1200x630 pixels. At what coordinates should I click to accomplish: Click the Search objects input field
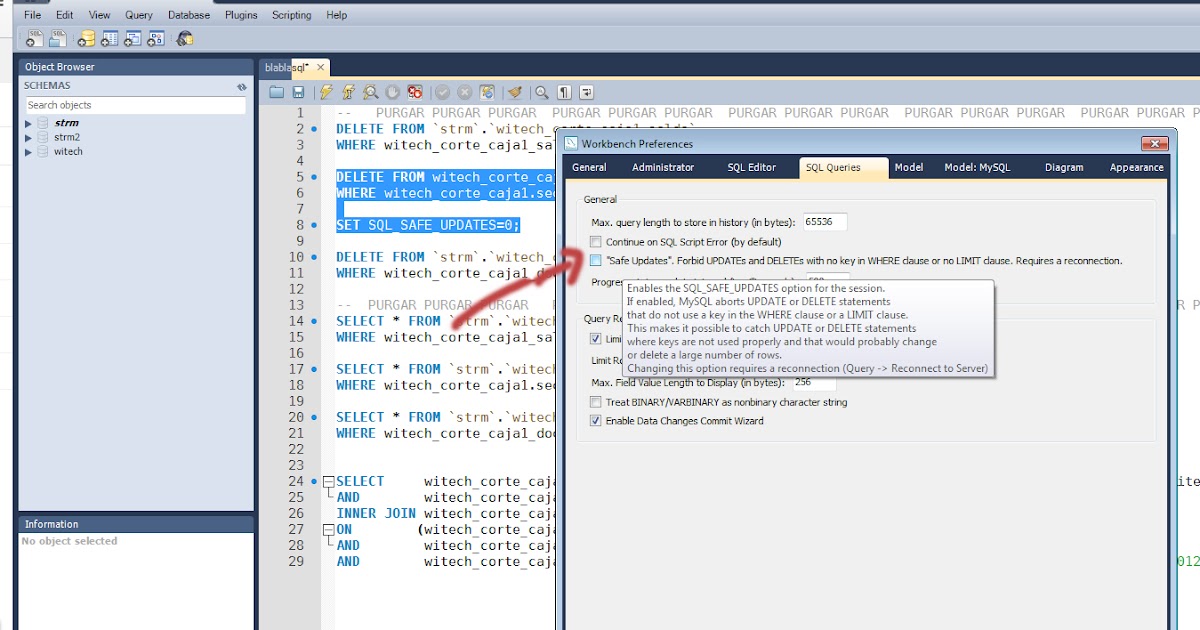[135, 104]
